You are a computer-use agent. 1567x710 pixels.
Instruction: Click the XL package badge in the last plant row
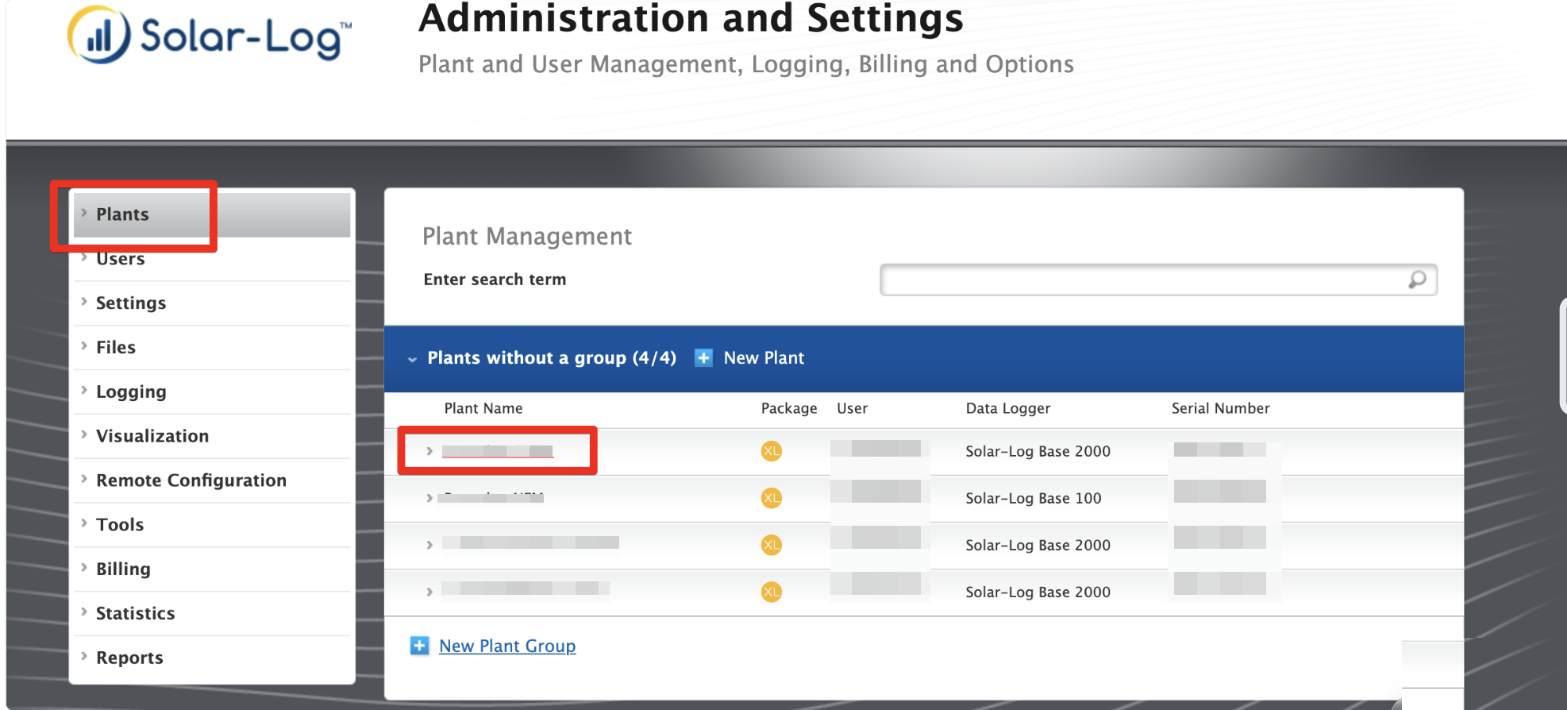tap(771, 592)
